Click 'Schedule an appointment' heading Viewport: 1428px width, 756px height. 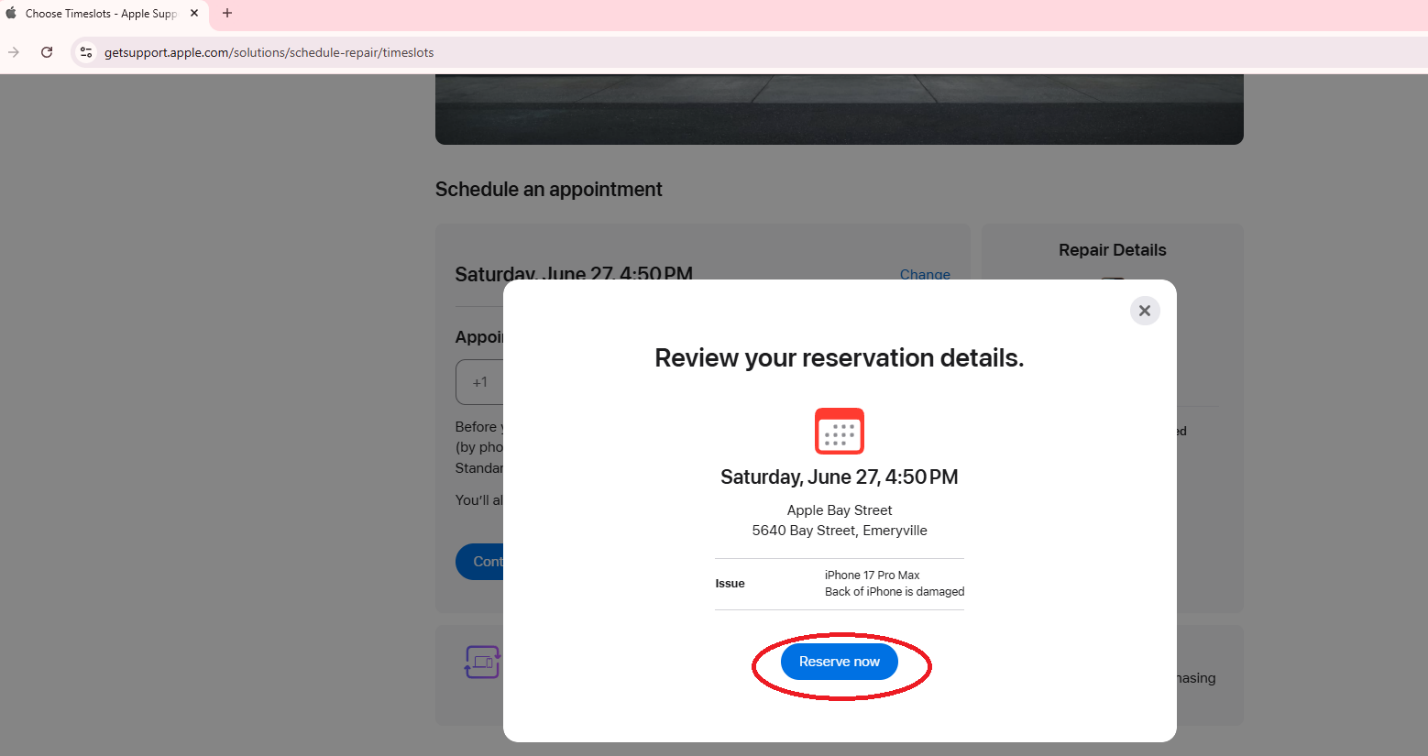548,189
